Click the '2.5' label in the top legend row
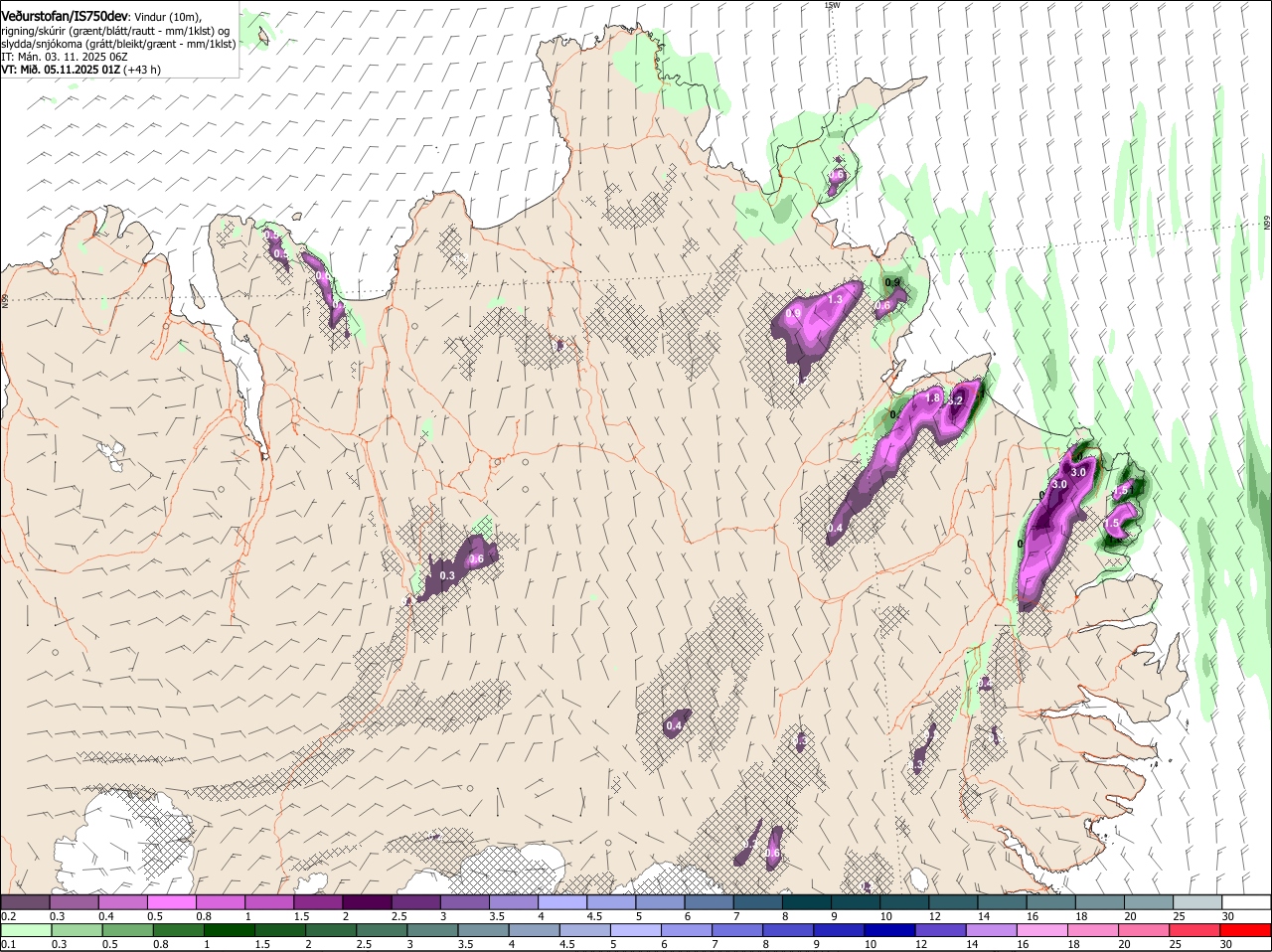This screenshot has width=1272, height=952. tap(398, 915)
